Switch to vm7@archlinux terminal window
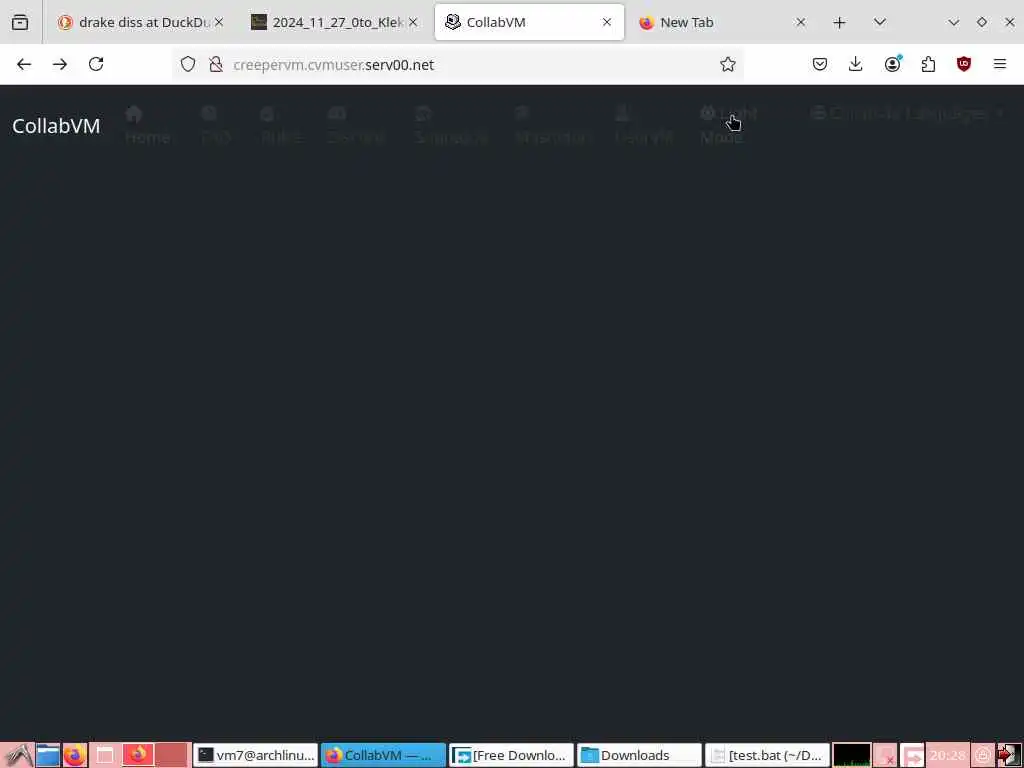The height and width of the screenshot is (768, 1024). [255, 756]
